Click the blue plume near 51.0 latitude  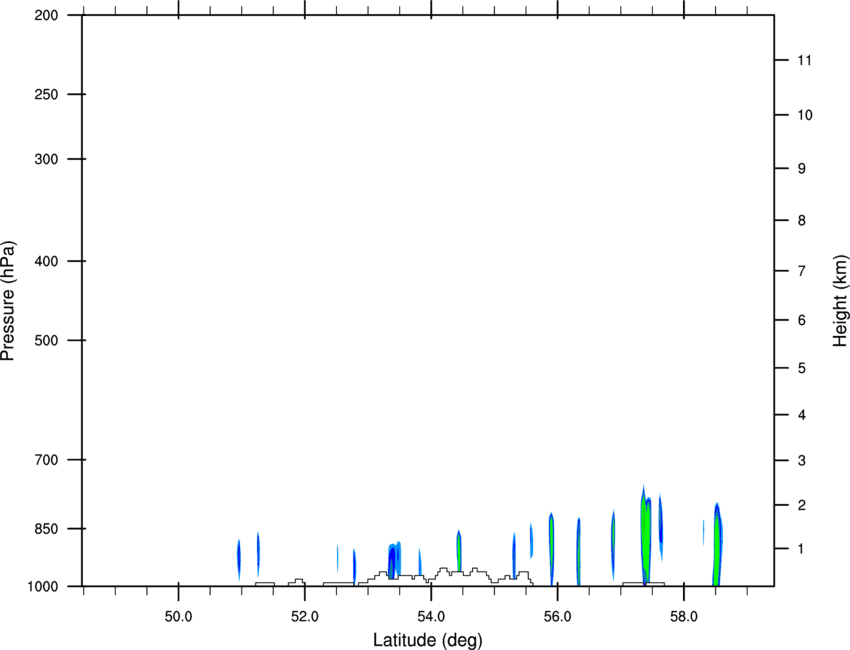239,560
